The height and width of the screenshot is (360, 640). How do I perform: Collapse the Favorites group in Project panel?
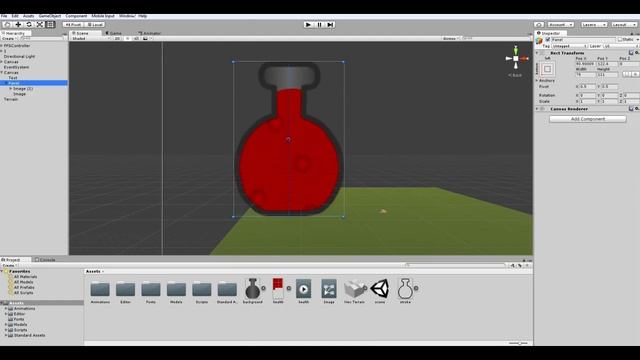click(3, 271)
